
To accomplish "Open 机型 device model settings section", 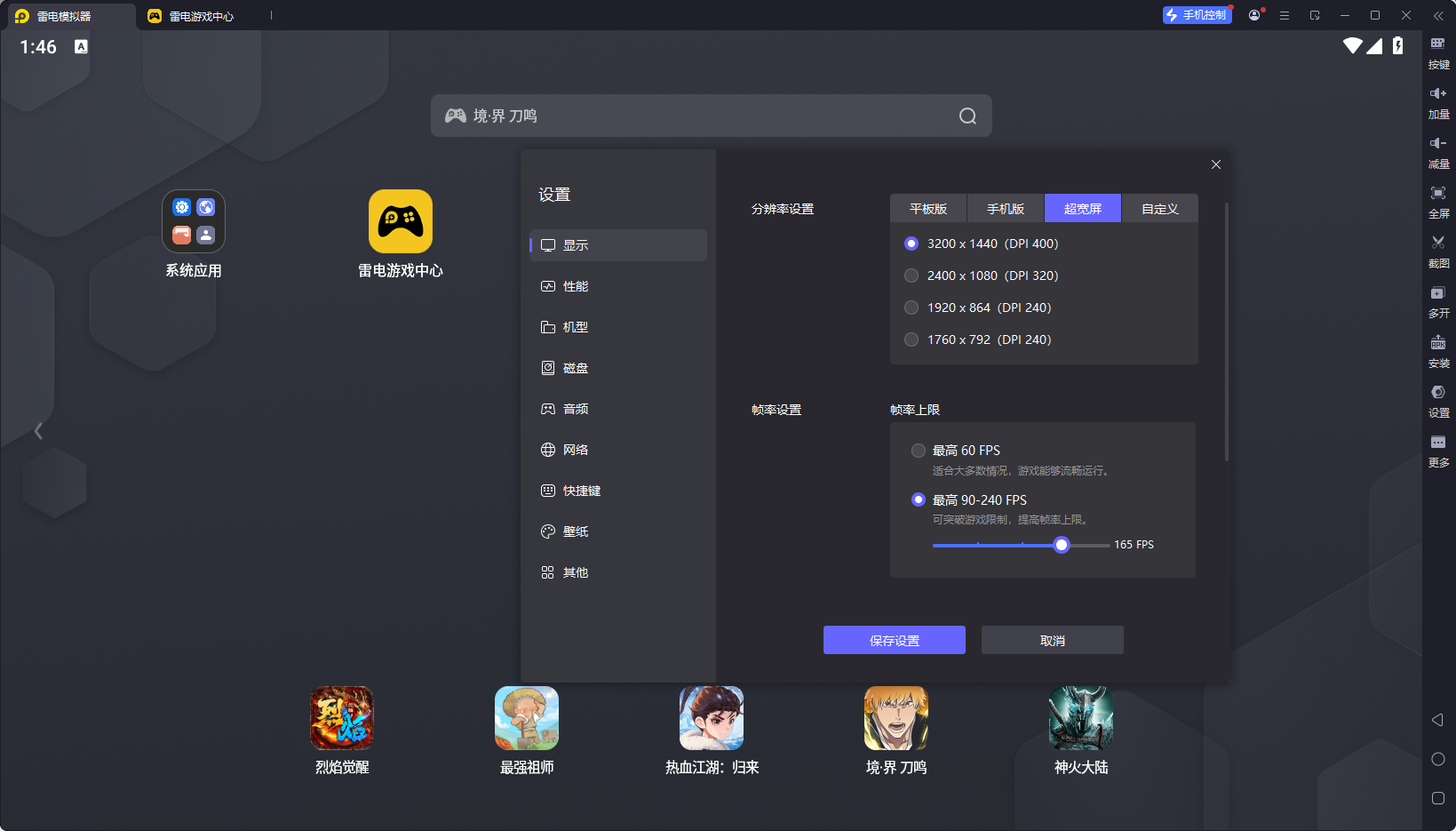I will coord(618,327).
